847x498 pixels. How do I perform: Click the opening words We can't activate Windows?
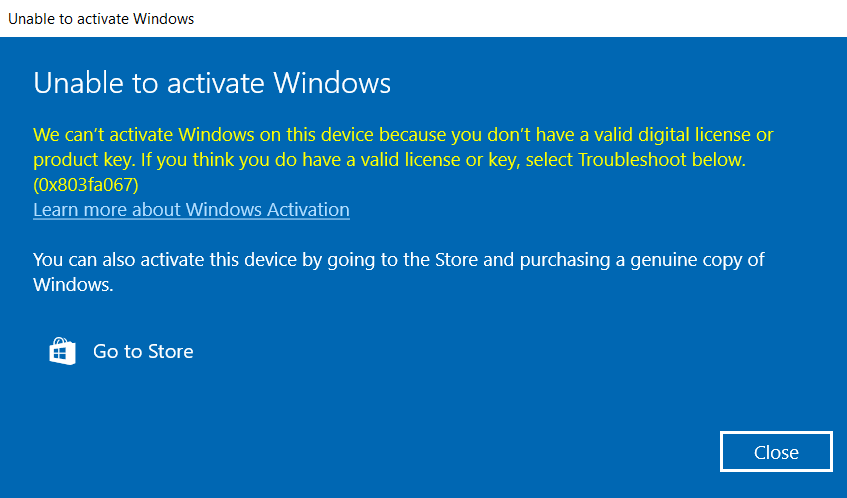(x=144, y=134)
